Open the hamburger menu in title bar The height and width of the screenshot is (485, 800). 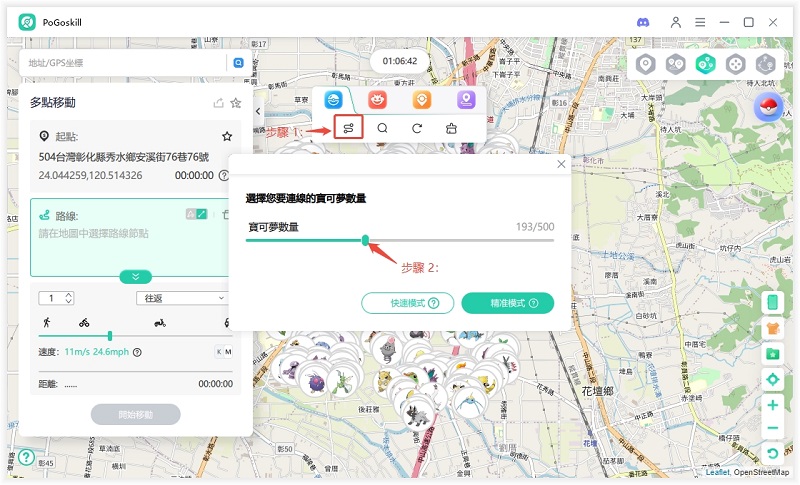(x=700, y=22)
